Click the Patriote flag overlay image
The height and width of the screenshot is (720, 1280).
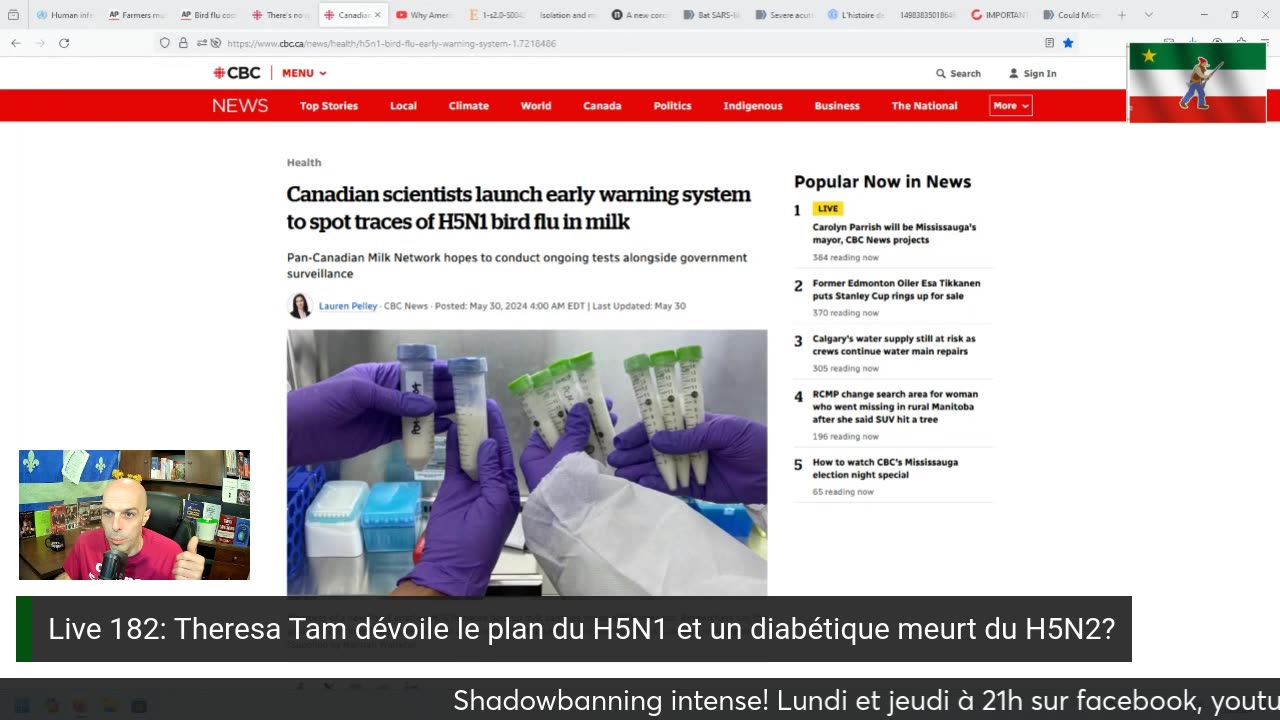[x=1197, y=83]
